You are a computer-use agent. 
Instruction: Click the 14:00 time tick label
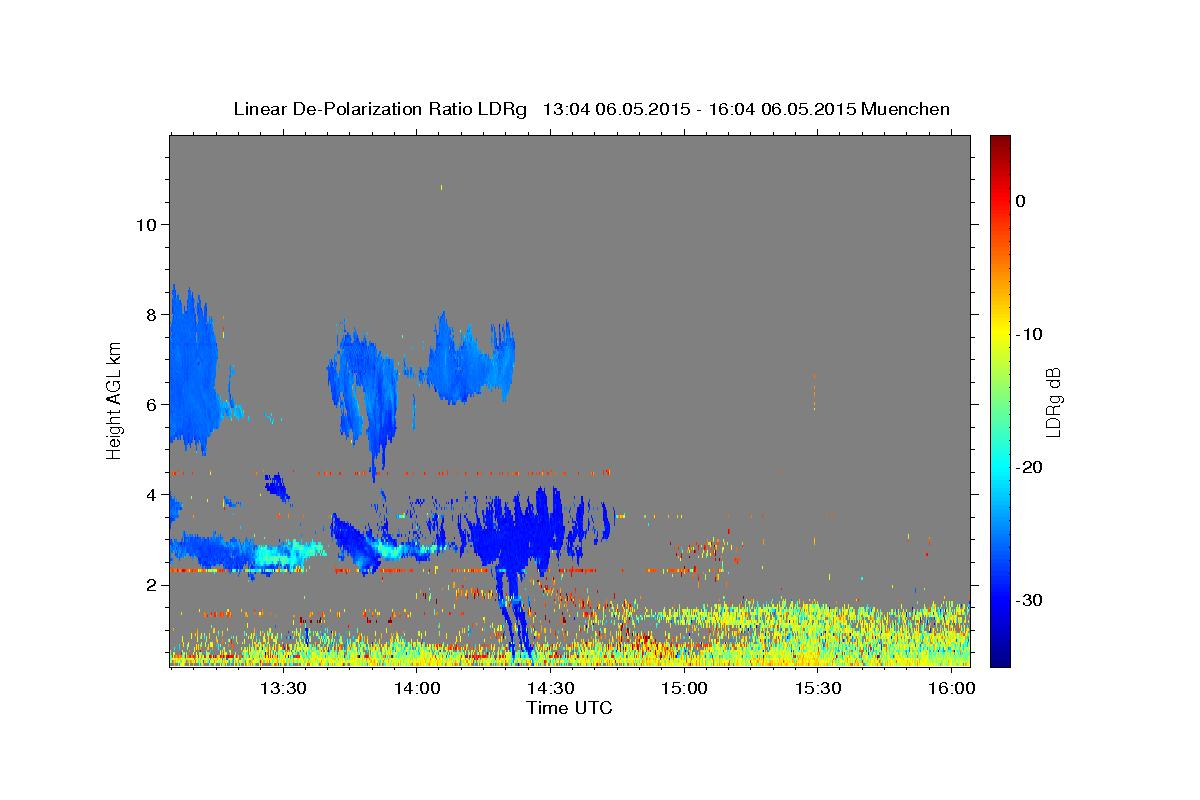tap(417, 689)
